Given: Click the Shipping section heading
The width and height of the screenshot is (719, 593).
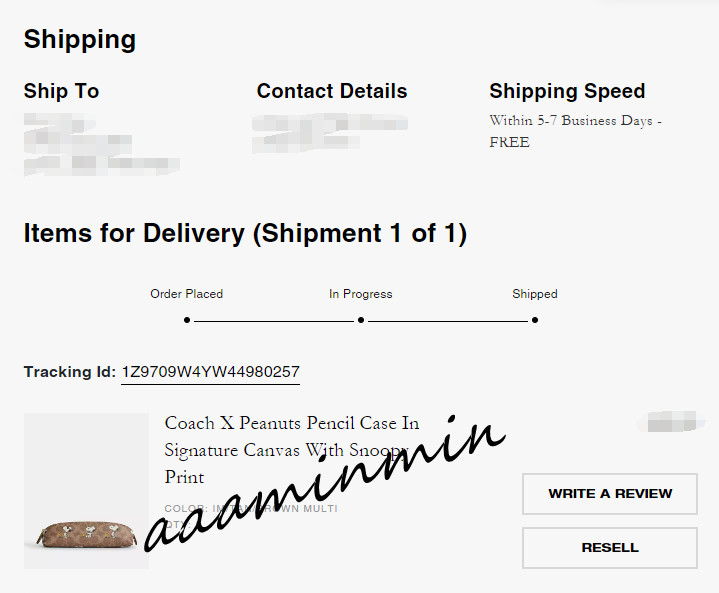Looking at the screenshot, I should pyautogui.click(x=80, y=40).
